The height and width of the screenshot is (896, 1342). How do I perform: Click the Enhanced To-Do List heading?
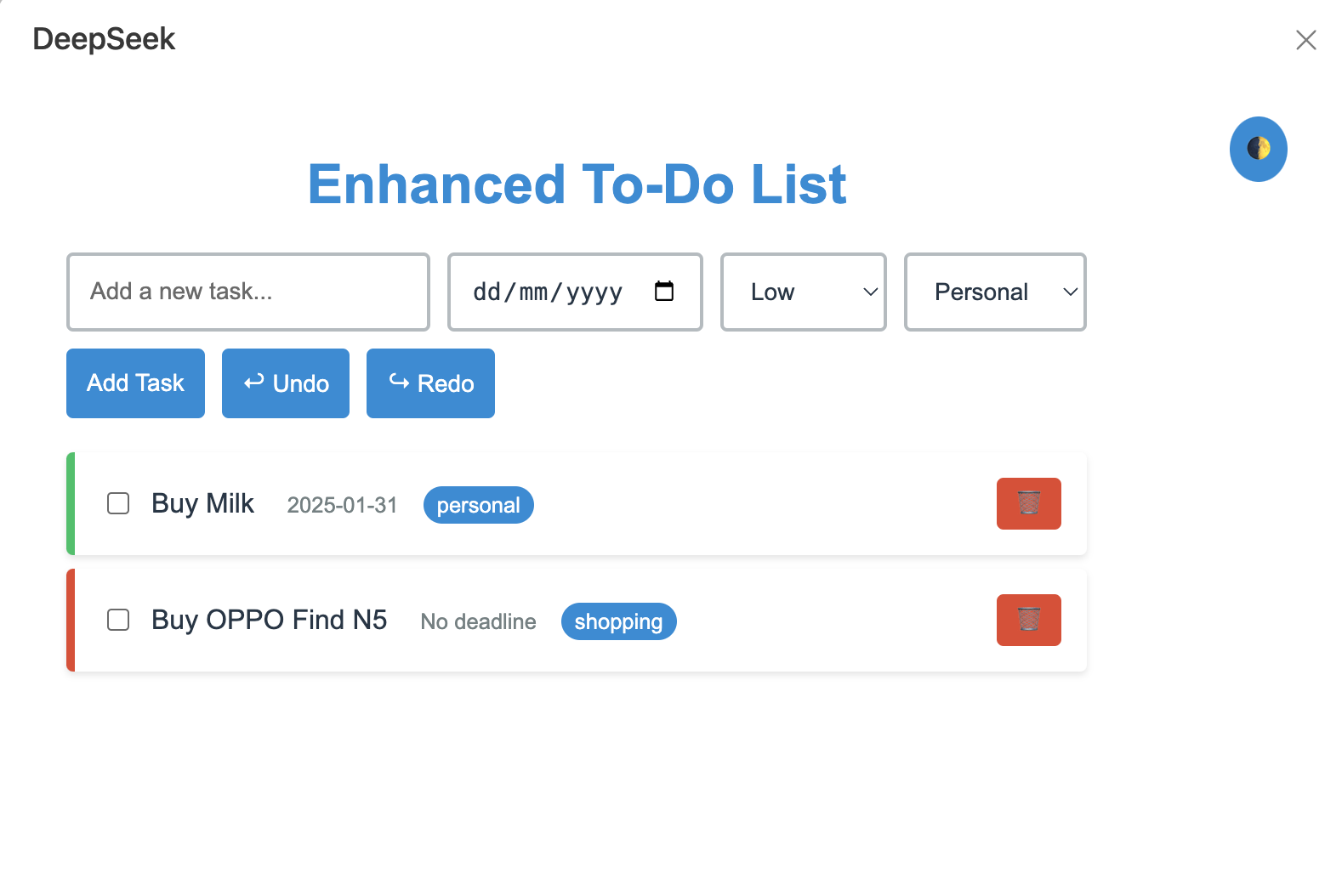pyautogui.click(x=577, y=184)
